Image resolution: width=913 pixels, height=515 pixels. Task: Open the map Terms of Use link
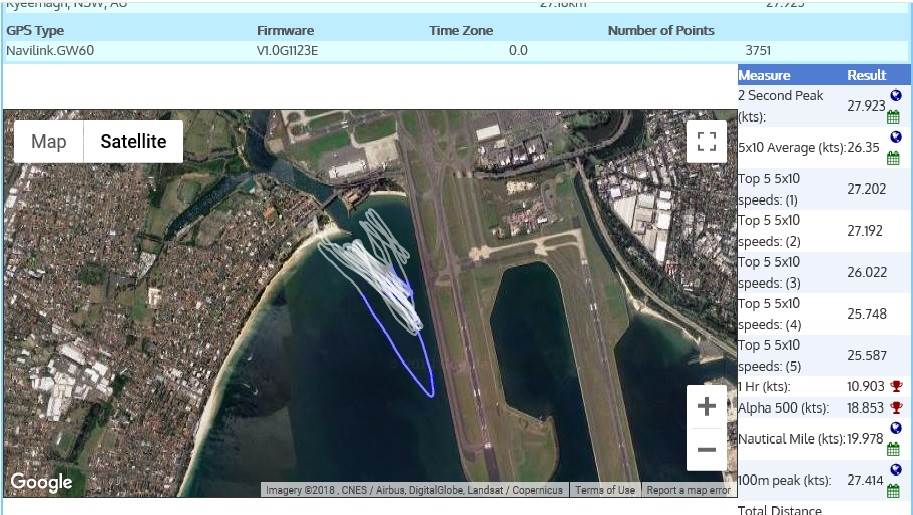604,490
